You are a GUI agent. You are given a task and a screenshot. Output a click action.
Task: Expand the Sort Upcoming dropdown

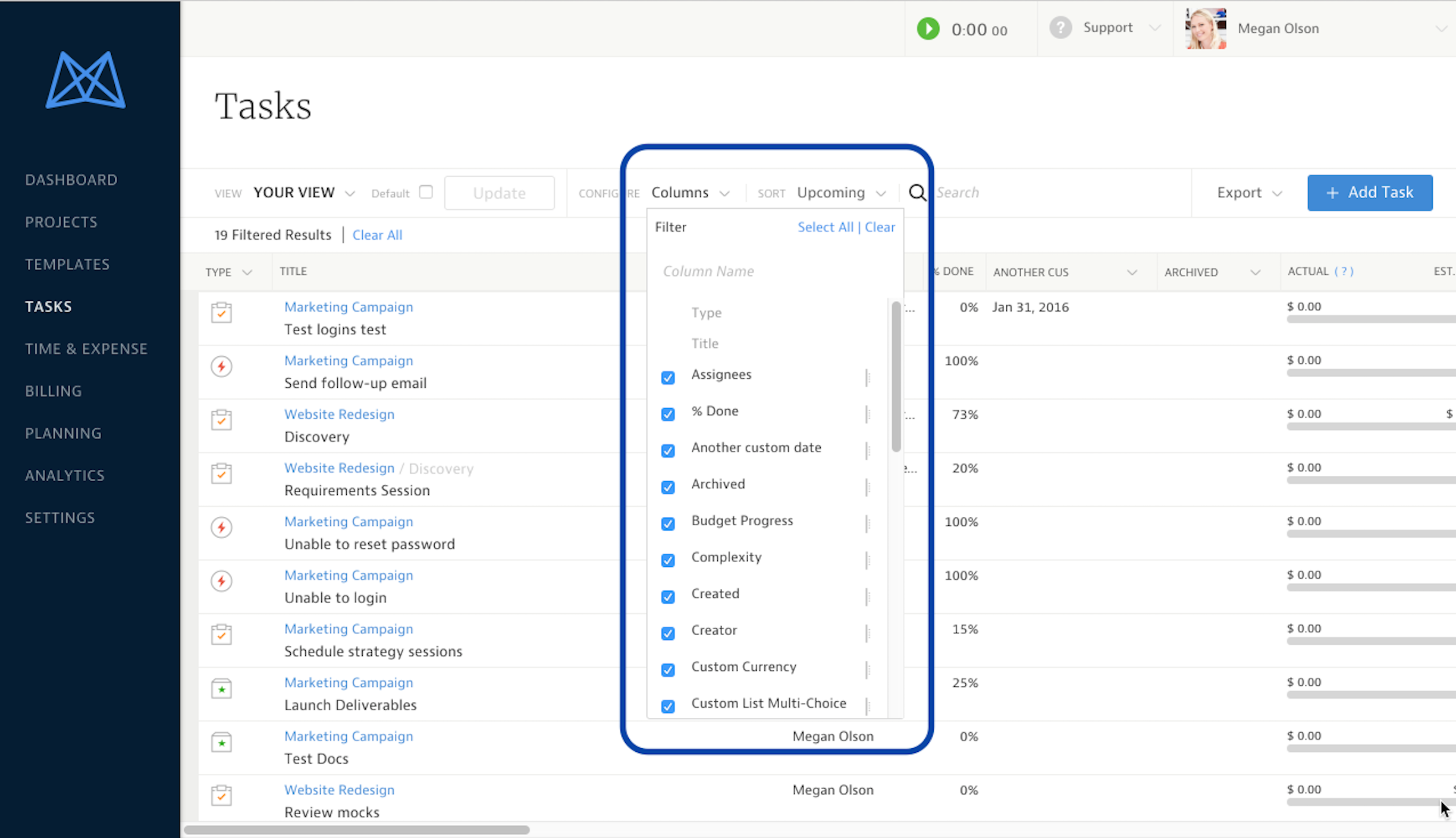tap(841, 193)
